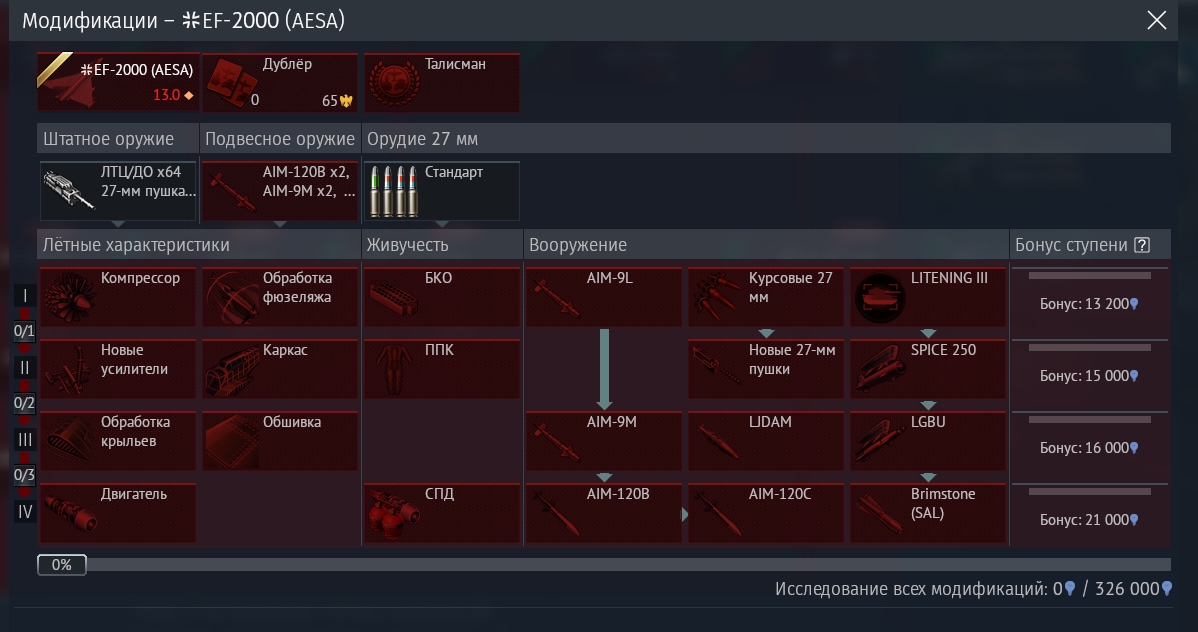
Task: Select Новые 27-мм пушки modification
Action: [766, 369]
